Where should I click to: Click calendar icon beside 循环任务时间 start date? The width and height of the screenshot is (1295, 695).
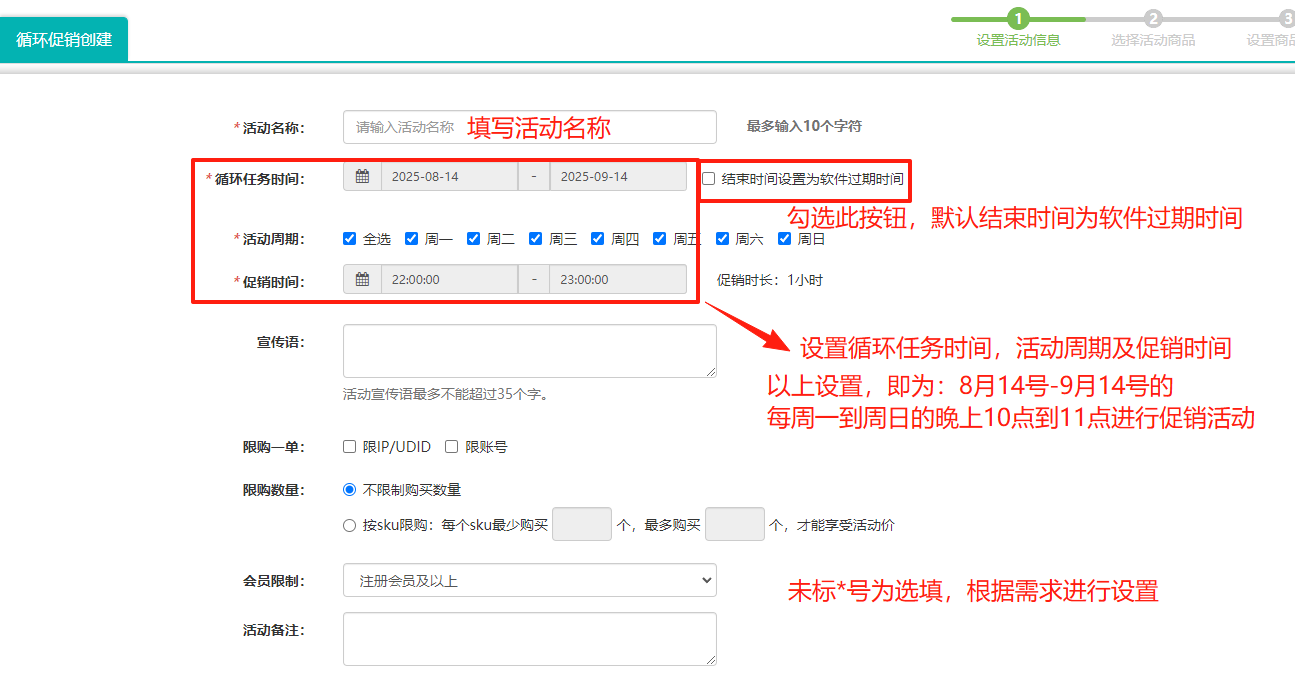point(362,177)
